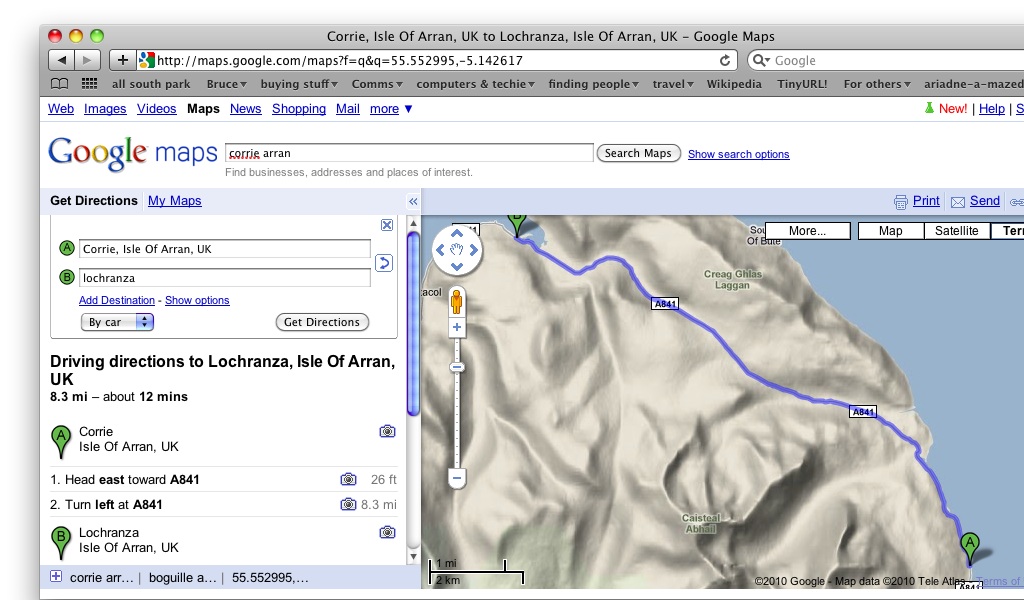Expand the more menu in Google navigation
The width and height of the screenshot is (1024, 600).
(x=391, y=109)
